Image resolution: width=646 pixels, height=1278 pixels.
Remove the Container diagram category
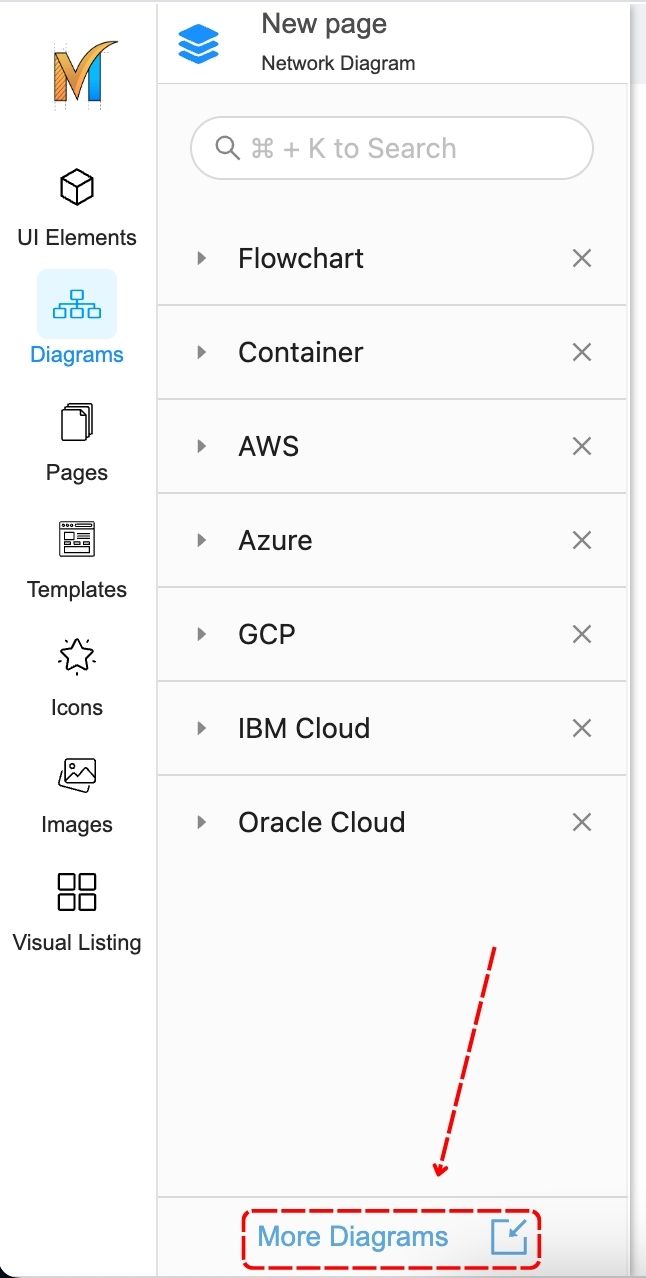click(582, 352)
